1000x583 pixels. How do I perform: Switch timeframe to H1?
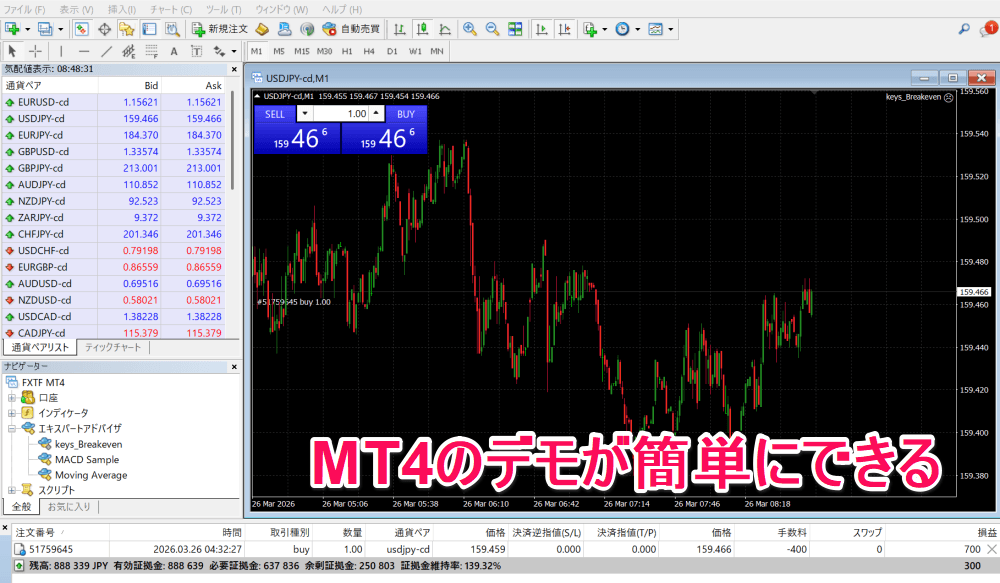347,51
